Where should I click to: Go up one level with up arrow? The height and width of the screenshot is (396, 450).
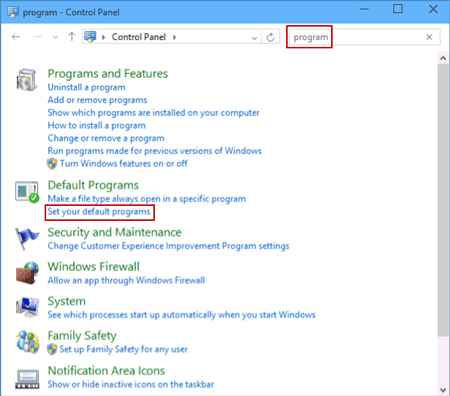coord(72,37)
